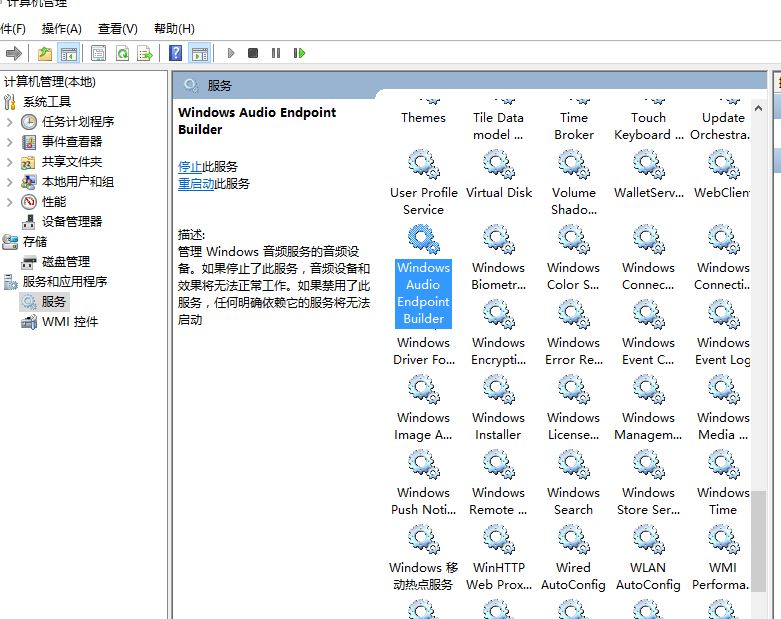
Task: Expand the 事件查看器 tree node
Action: point(9,142)
